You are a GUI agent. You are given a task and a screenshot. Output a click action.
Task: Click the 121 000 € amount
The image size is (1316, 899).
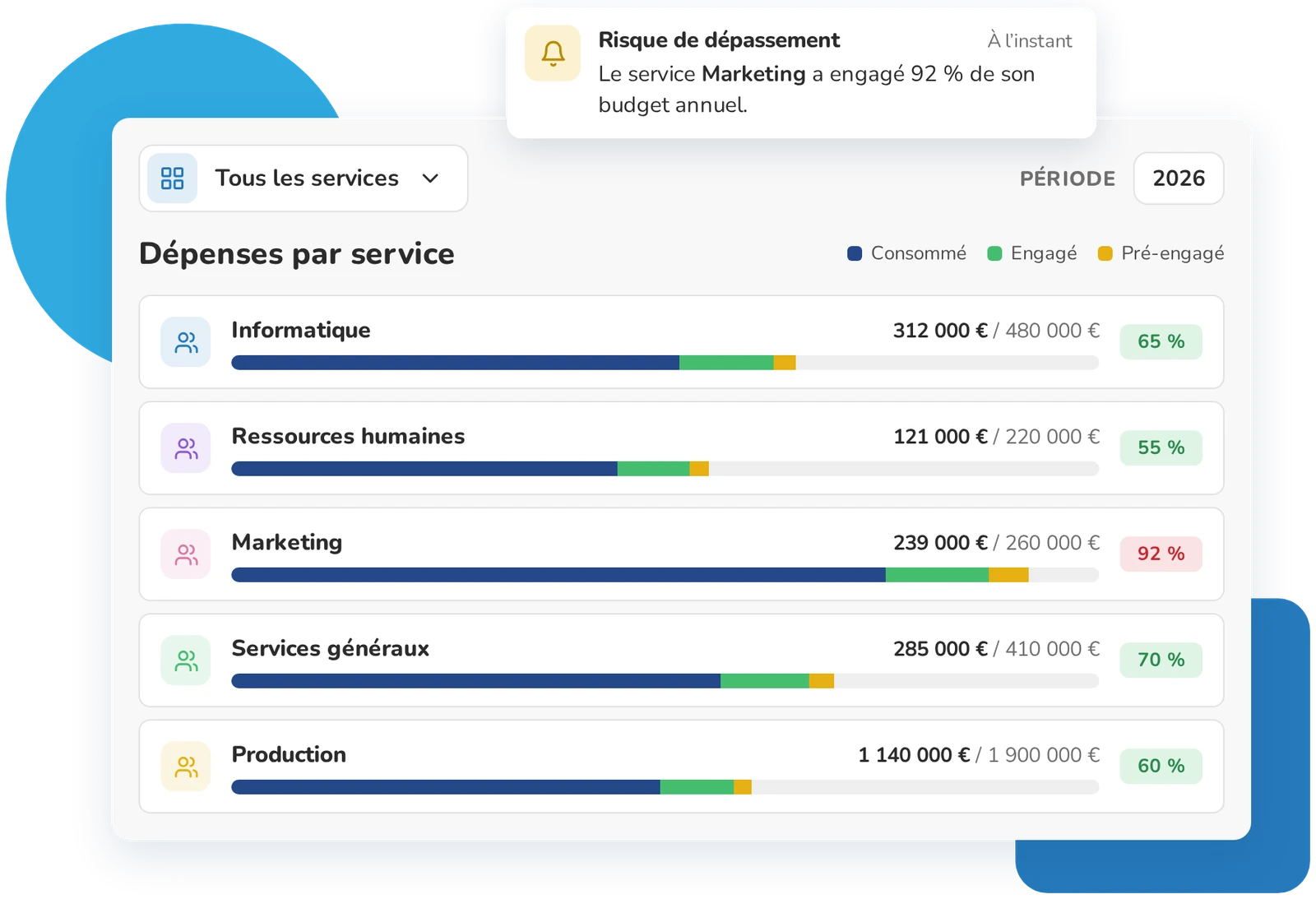(940, 437)
